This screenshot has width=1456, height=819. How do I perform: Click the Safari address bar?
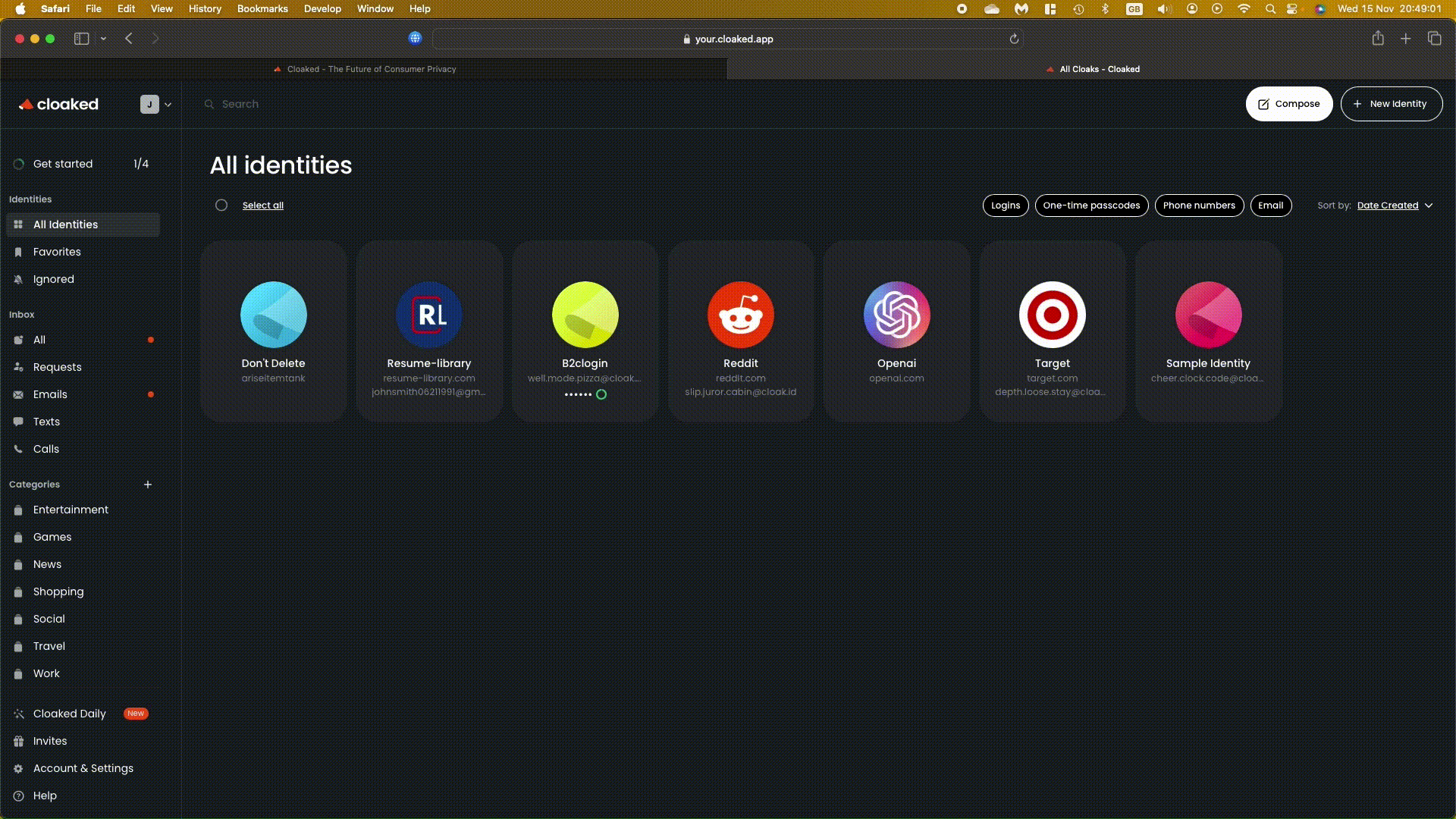click(727, 39)
